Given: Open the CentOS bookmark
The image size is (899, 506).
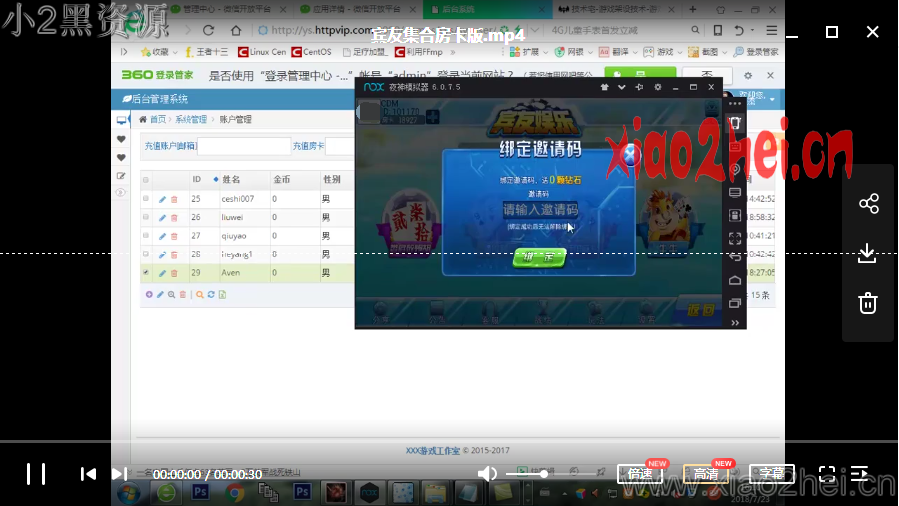Looking at the screenshot, I should click(311, 52).
